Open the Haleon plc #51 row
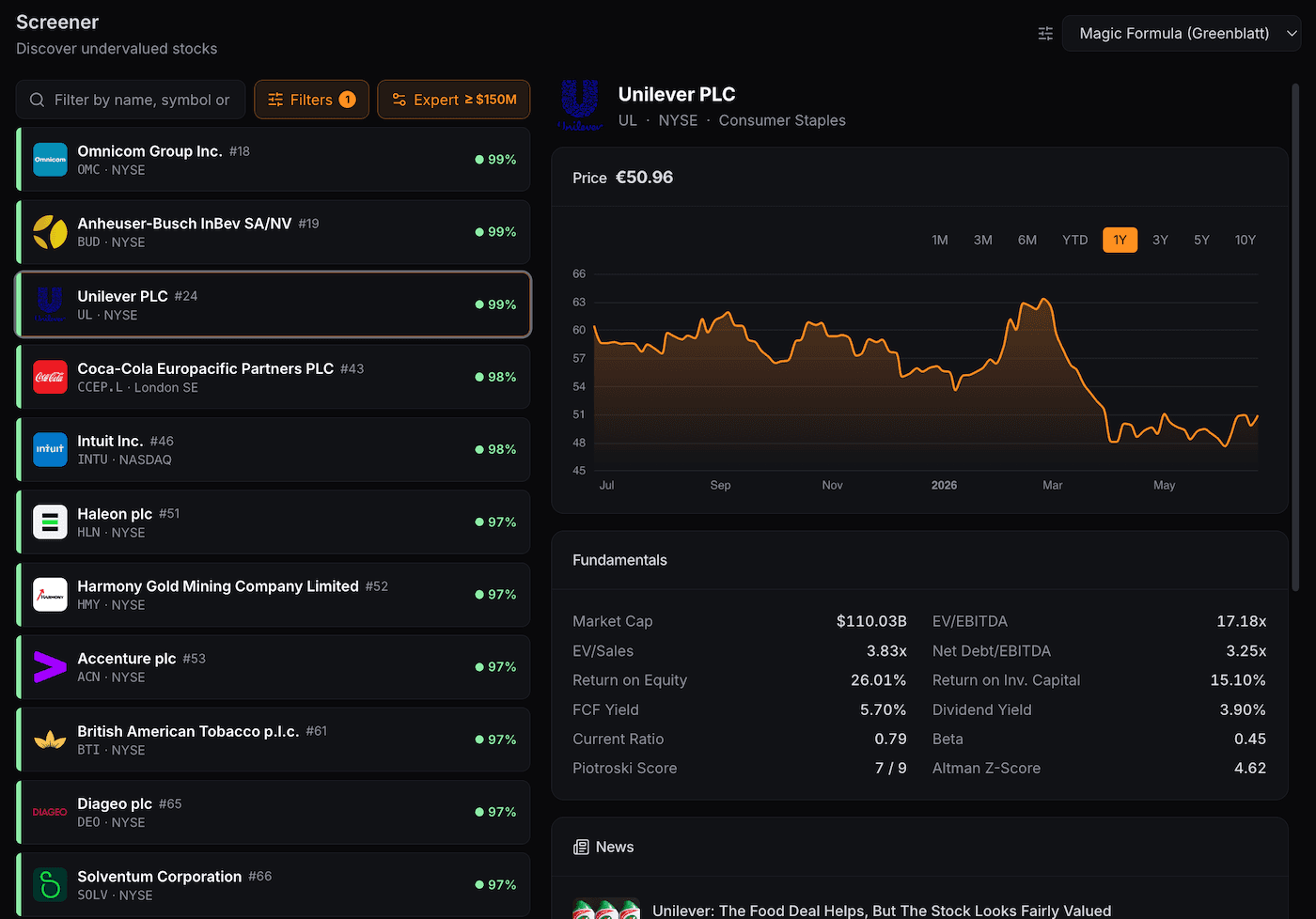1316x919 pixels. coord(274,522)
